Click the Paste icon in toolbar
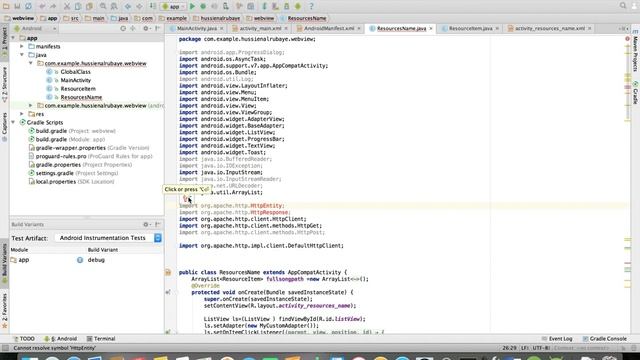Viewport: 640px width, 360px height. 89,6
